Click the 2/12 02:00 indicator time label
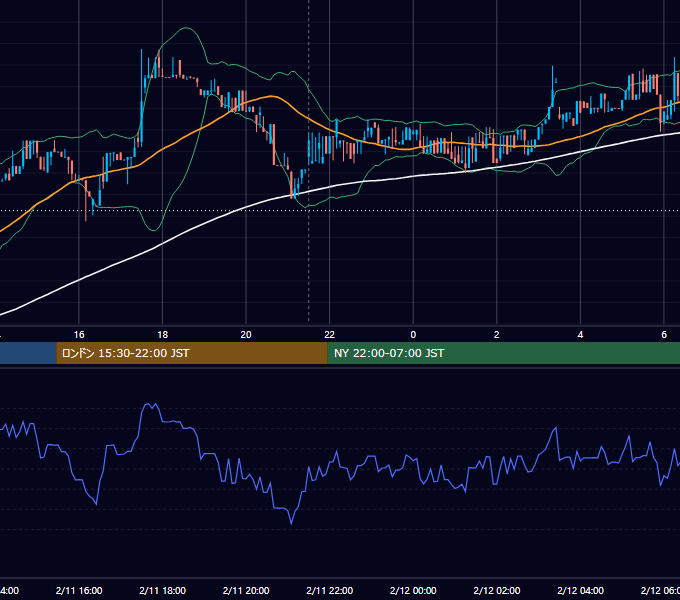This screenshot has width=680, height=600. pyautogui.click(x=497, y=590)
